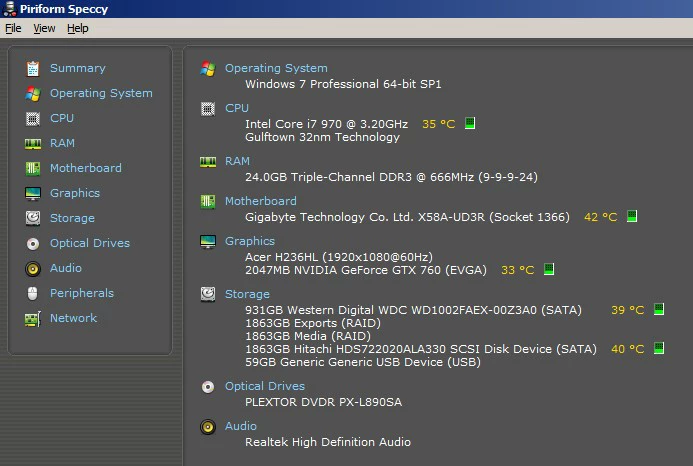This screenshot has width=693, height=466.
Task: Open the Audio heading link in summary
Action: point(241,426)
